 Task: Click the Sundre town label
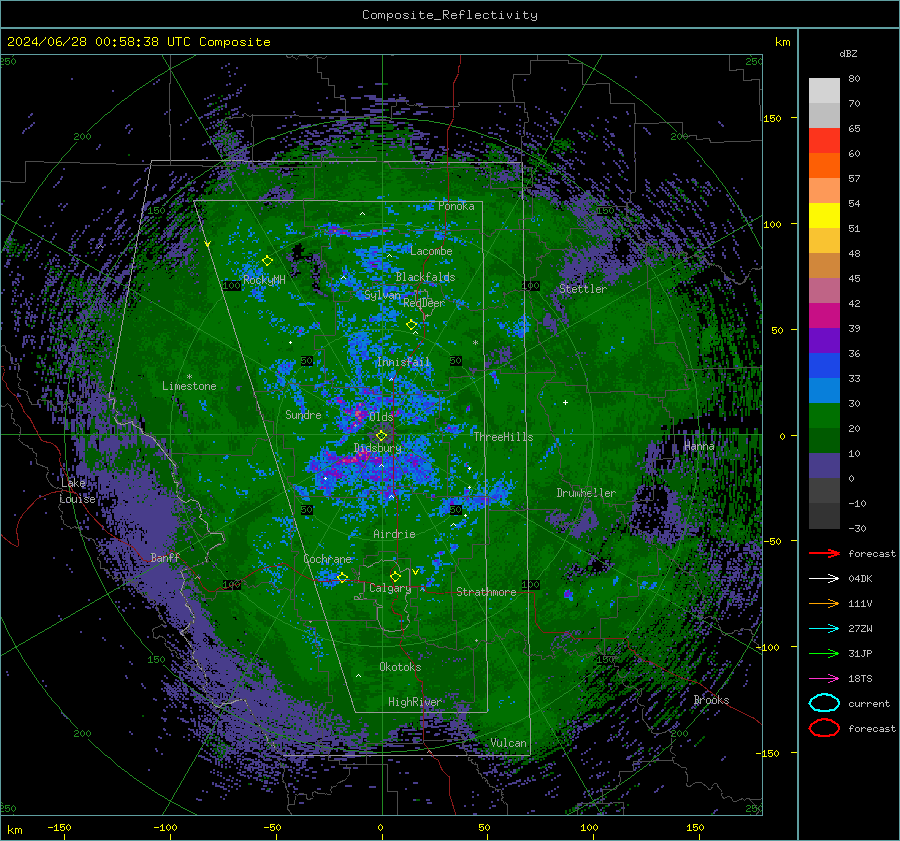coord(303,415)
